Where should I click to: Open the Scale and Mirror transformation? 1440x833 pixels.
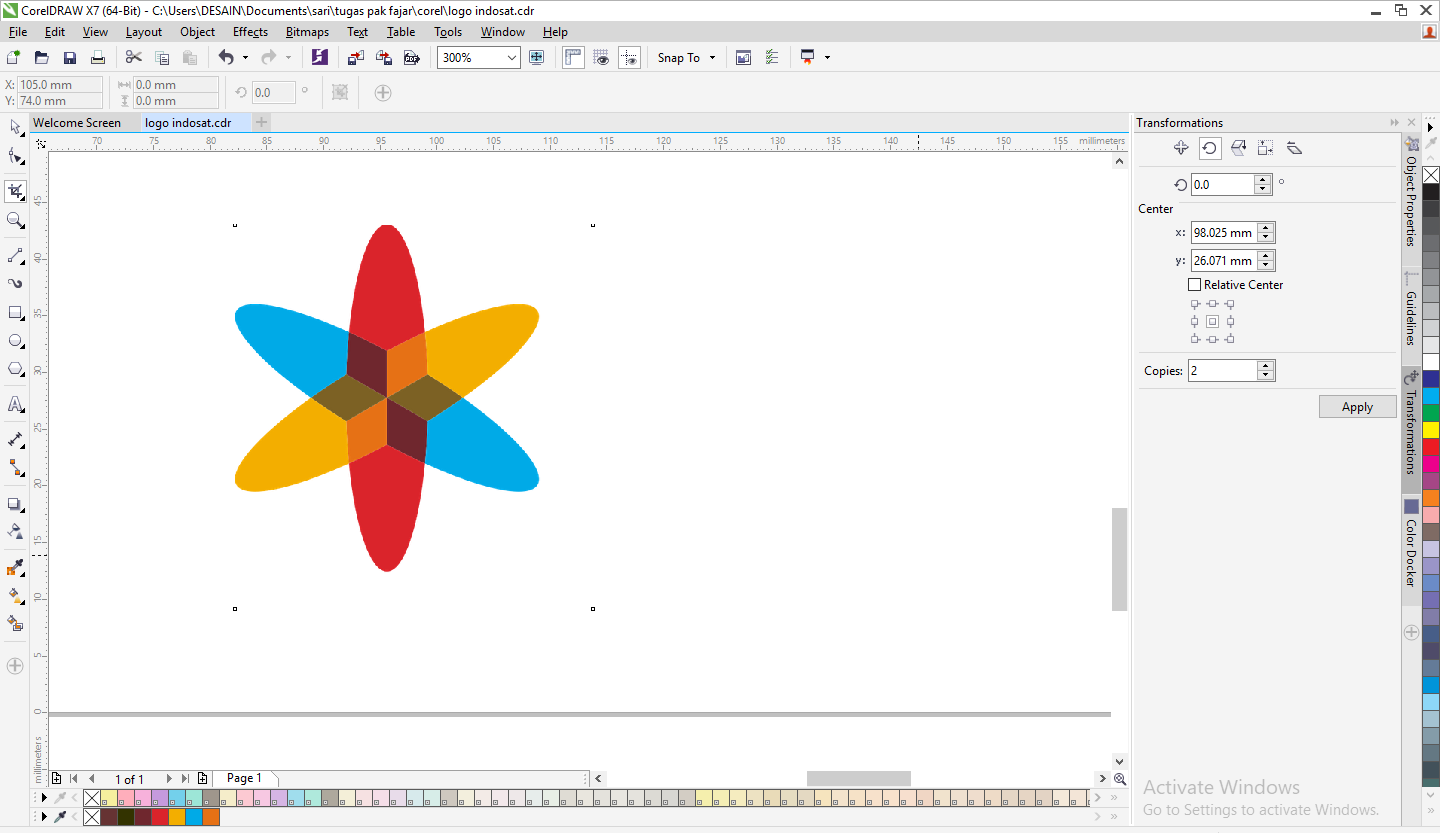[1238, 148]
